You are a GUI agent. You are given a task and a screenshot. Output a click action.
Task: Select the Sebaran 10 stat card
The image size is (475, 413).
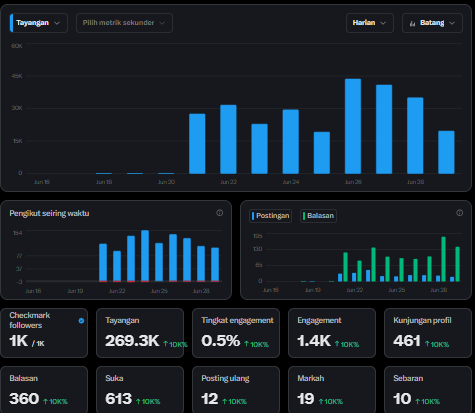tap(428, 390)
